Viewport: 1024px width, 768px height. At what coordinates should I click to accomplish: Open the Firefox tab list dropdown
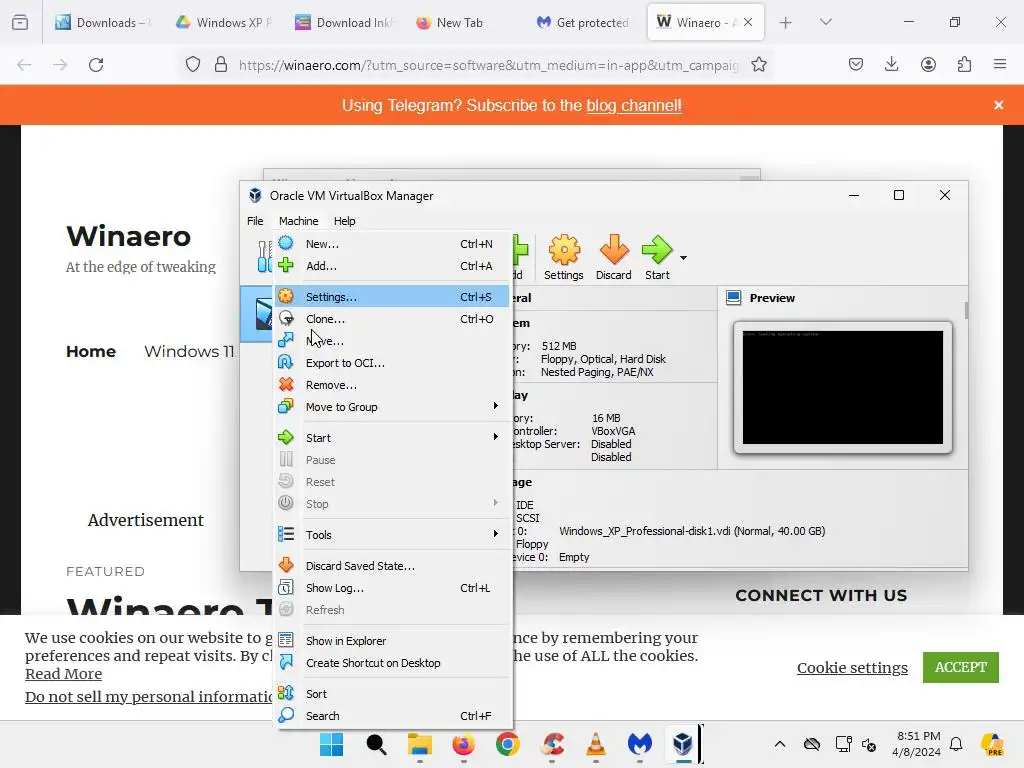tap(825, 22)
